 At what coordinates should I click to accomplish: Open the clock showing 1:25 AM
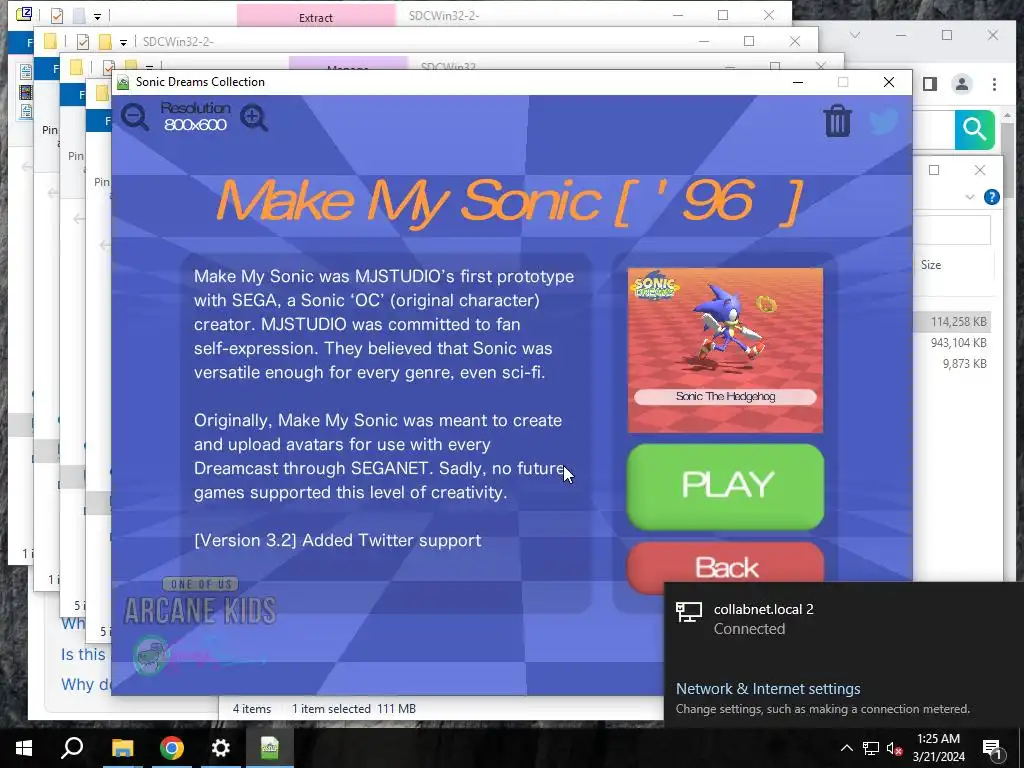coord(938,748)
